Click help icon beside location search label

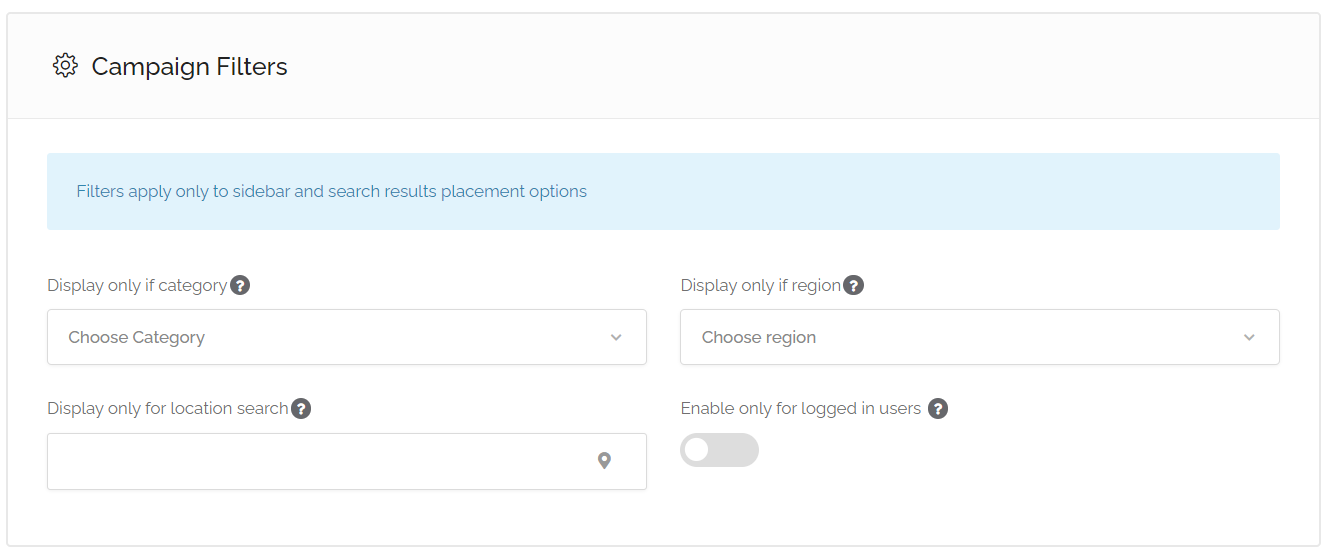tap(301, 408)
